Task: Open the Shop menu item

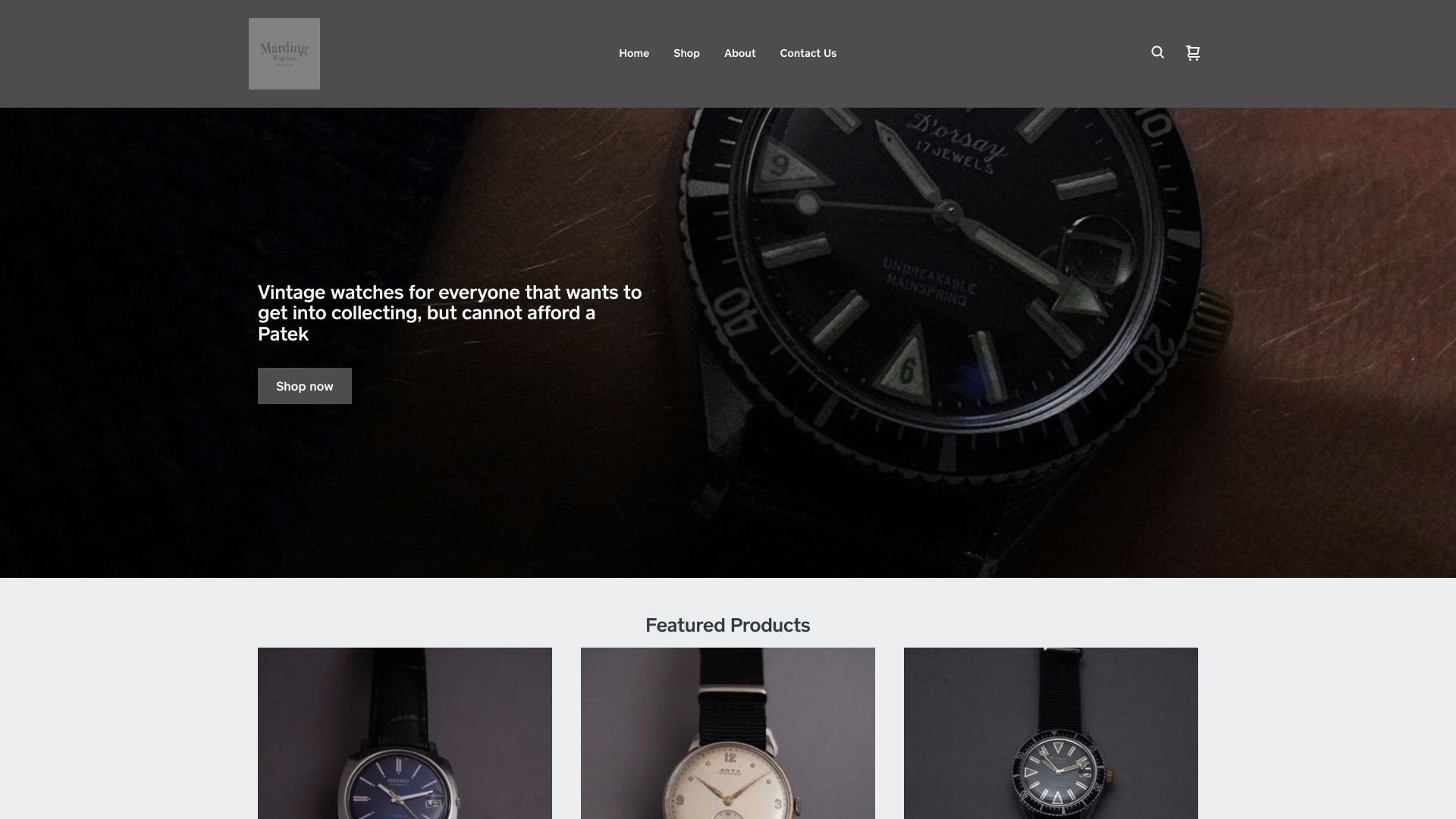Action: coord(686,53)
